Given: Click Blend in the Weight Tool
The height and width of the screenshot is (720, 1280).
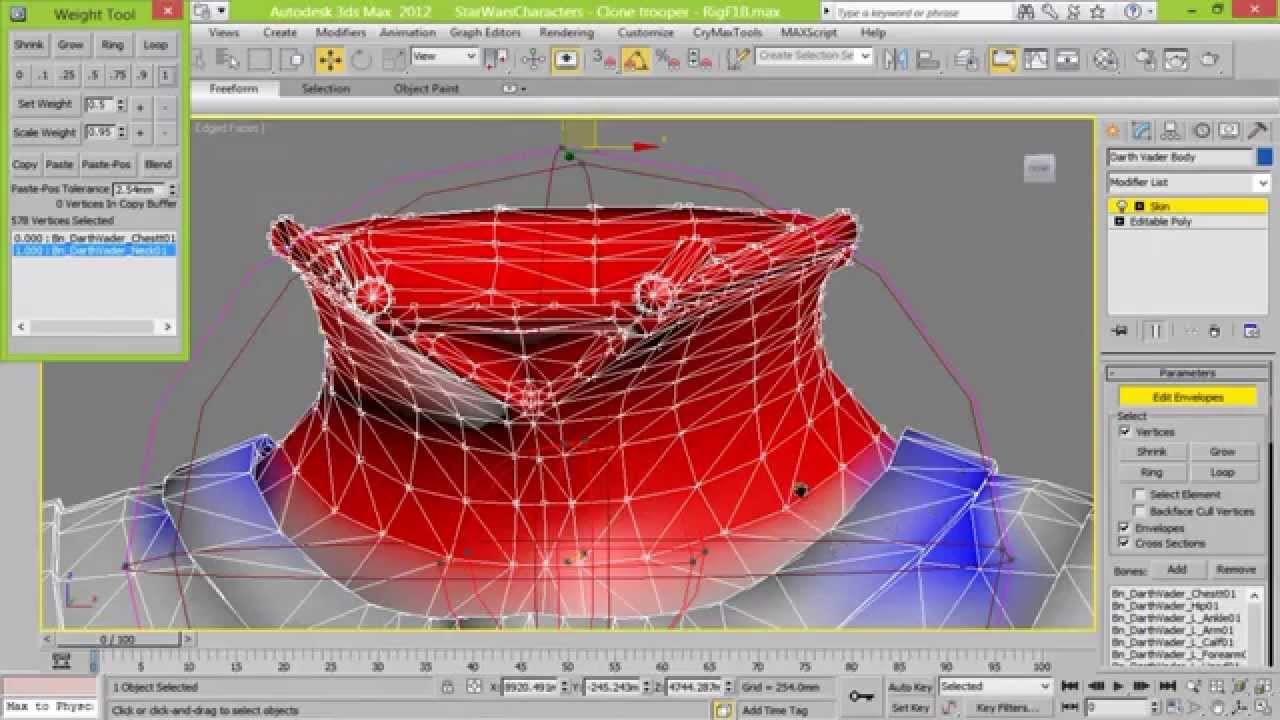Looking at the screenshot, I should 158,165.
